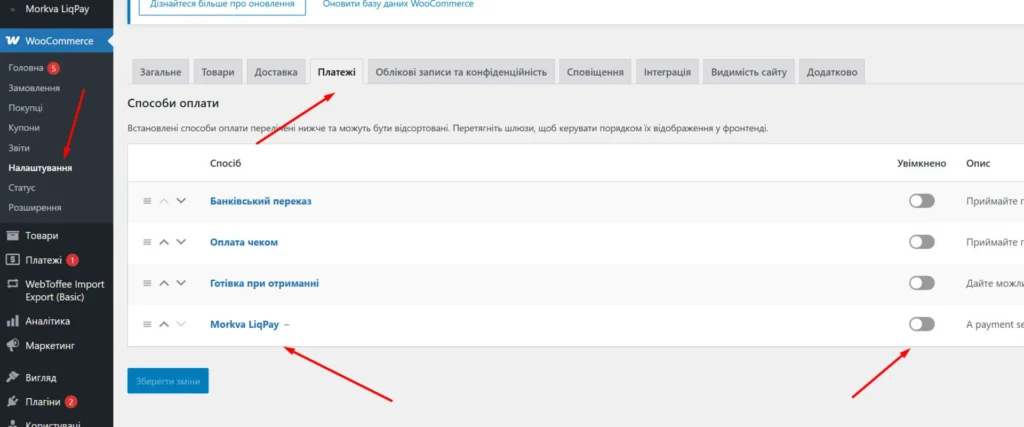Click the Користувачі person icon

click(12, 423)
